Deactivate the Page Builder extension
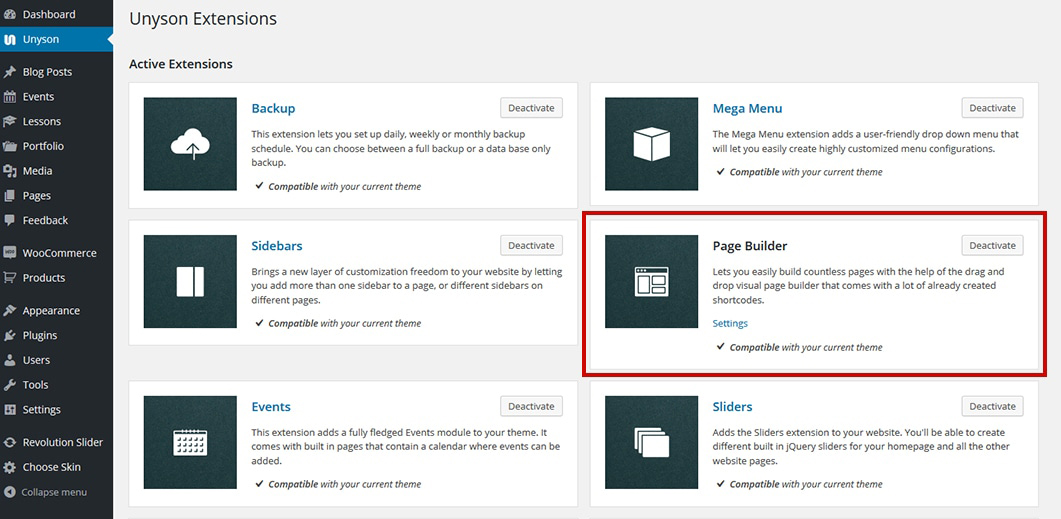The width and height of the screenshot is (1061, 519). click(993, 245)
